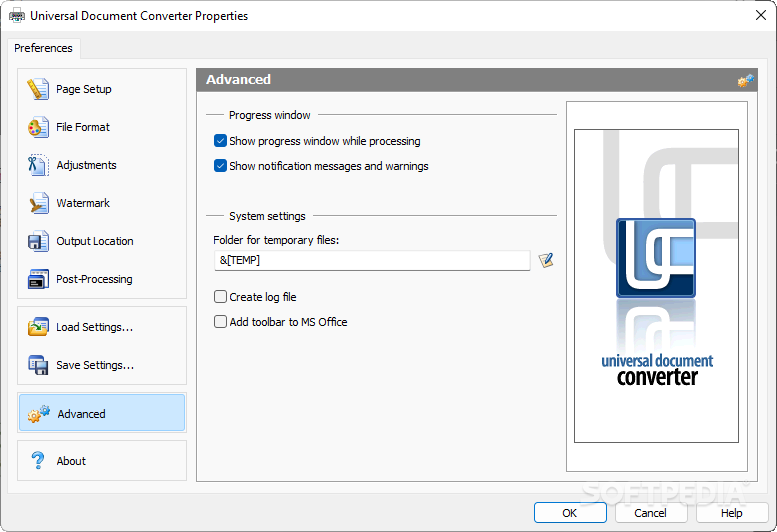Click the 'Create log file' label text
The width and height of the screenshot is (777, 532).
point(263,297)
